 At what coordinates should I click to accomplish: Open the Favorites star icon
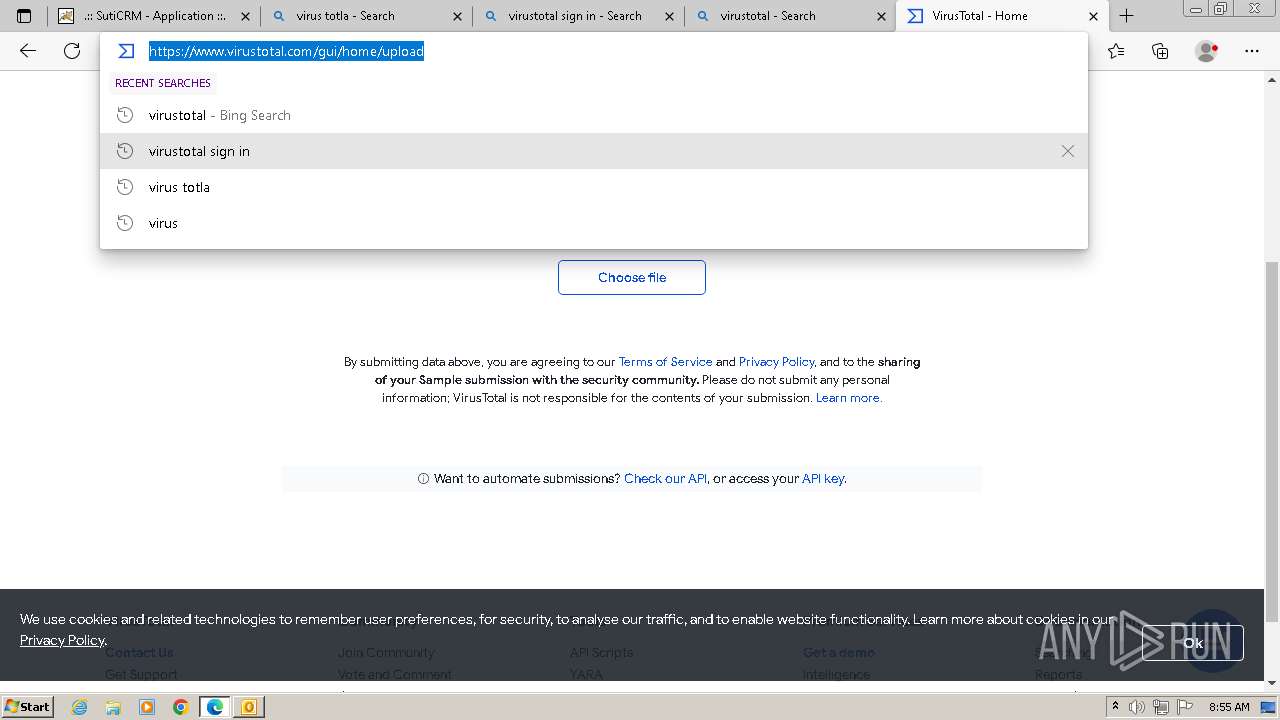(1116, 51)
